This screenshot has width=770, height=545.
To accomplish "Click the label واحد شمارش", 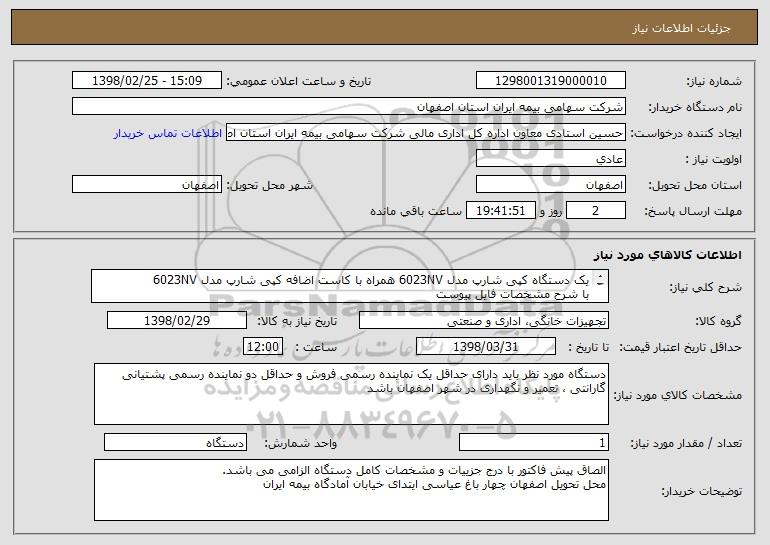I will point(301,443).
